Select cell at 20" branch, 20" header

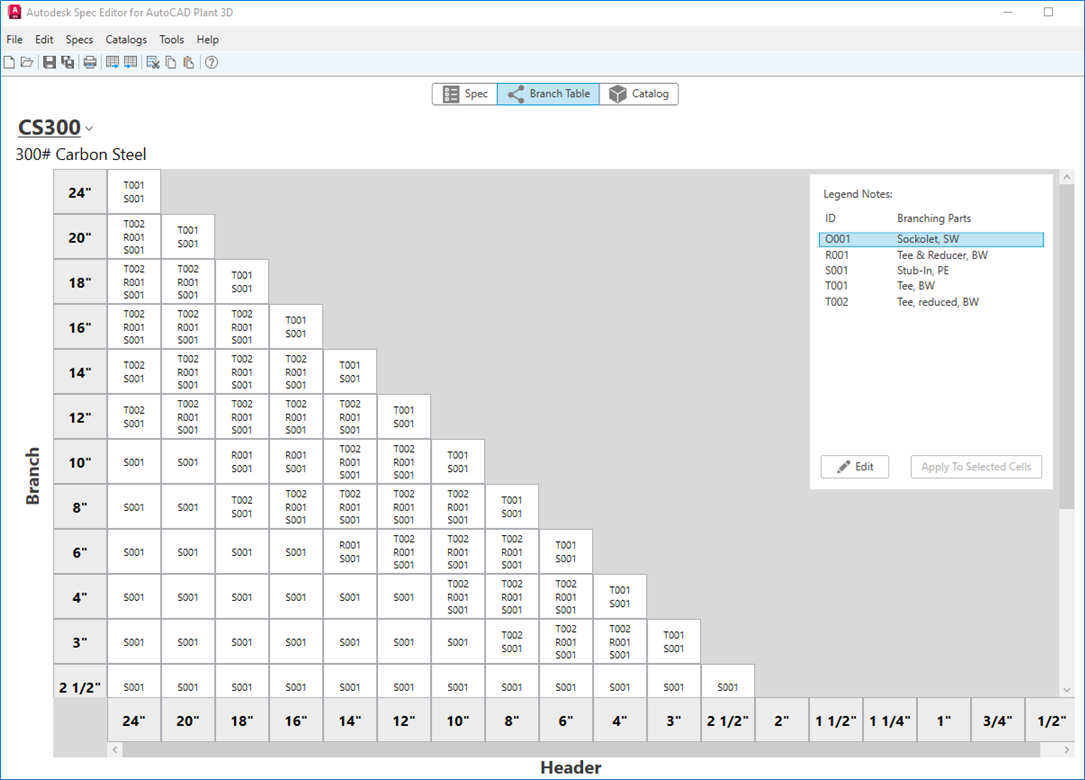coord(188,237)
